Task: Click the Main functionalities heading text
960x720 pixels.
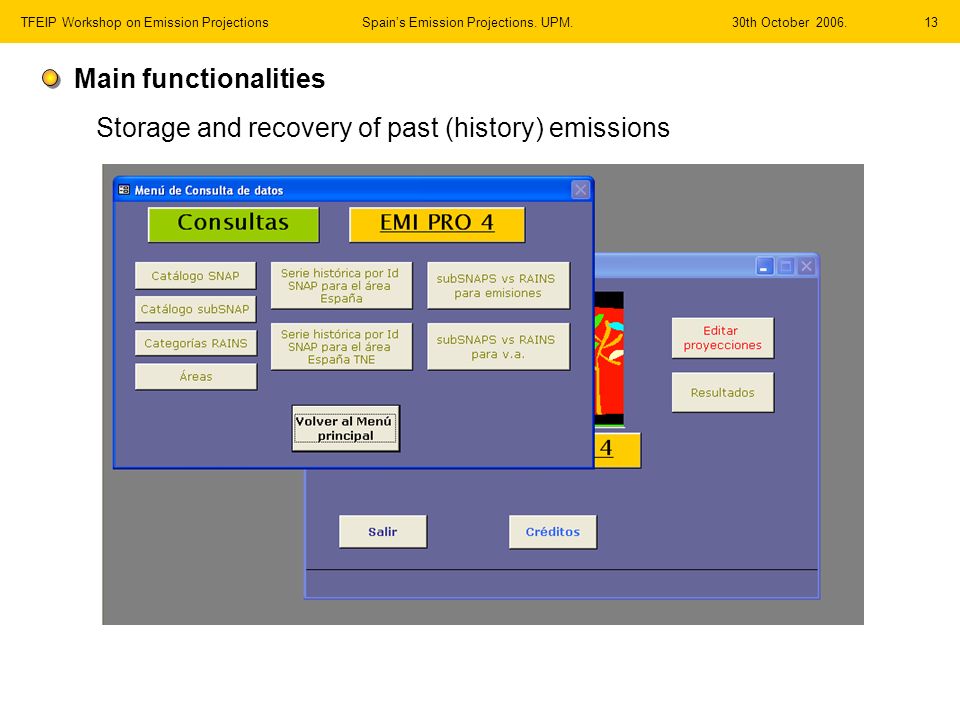Action: point(200,79)
